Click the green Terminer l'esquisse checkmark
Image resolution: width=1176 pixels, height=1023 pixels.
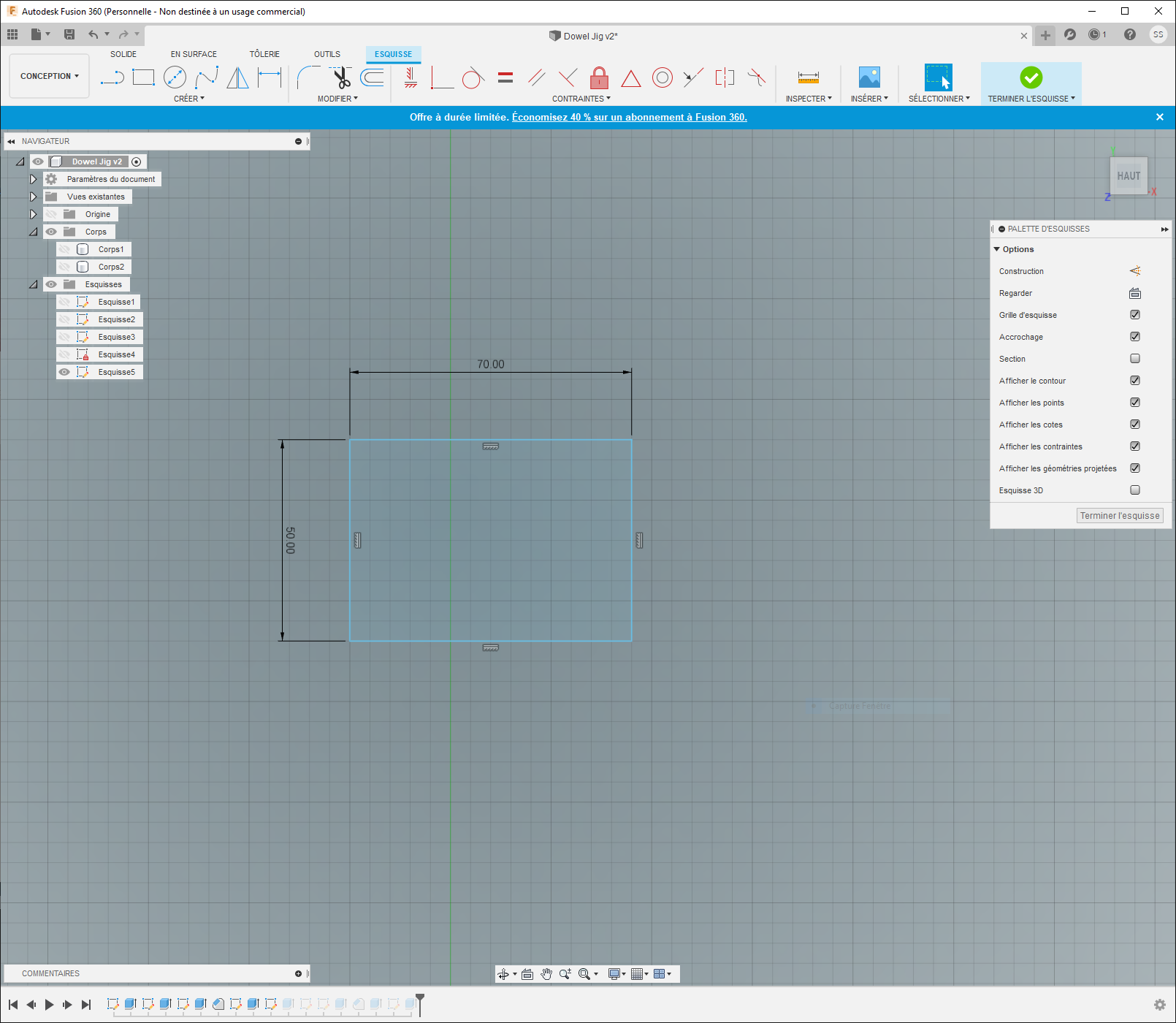(1031, 77)
